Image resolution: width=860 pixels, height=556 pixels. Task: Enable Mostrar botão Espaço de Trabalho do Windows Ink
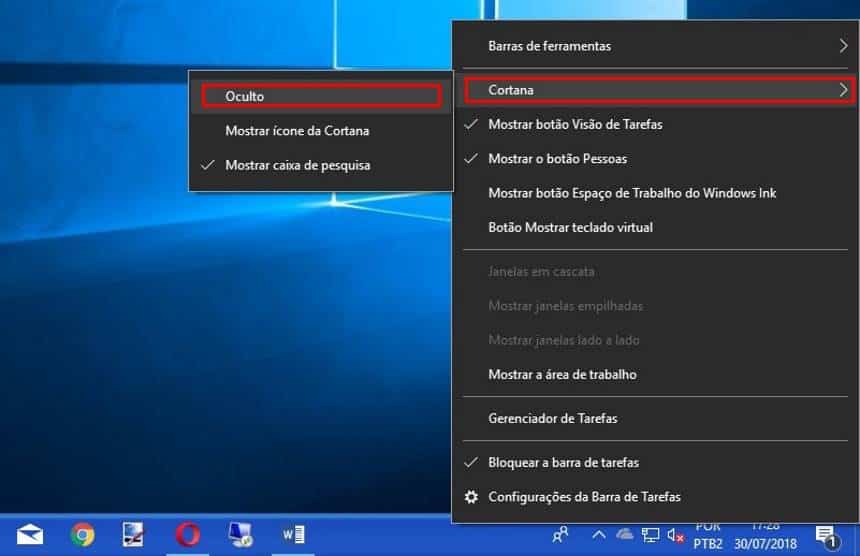655,193
